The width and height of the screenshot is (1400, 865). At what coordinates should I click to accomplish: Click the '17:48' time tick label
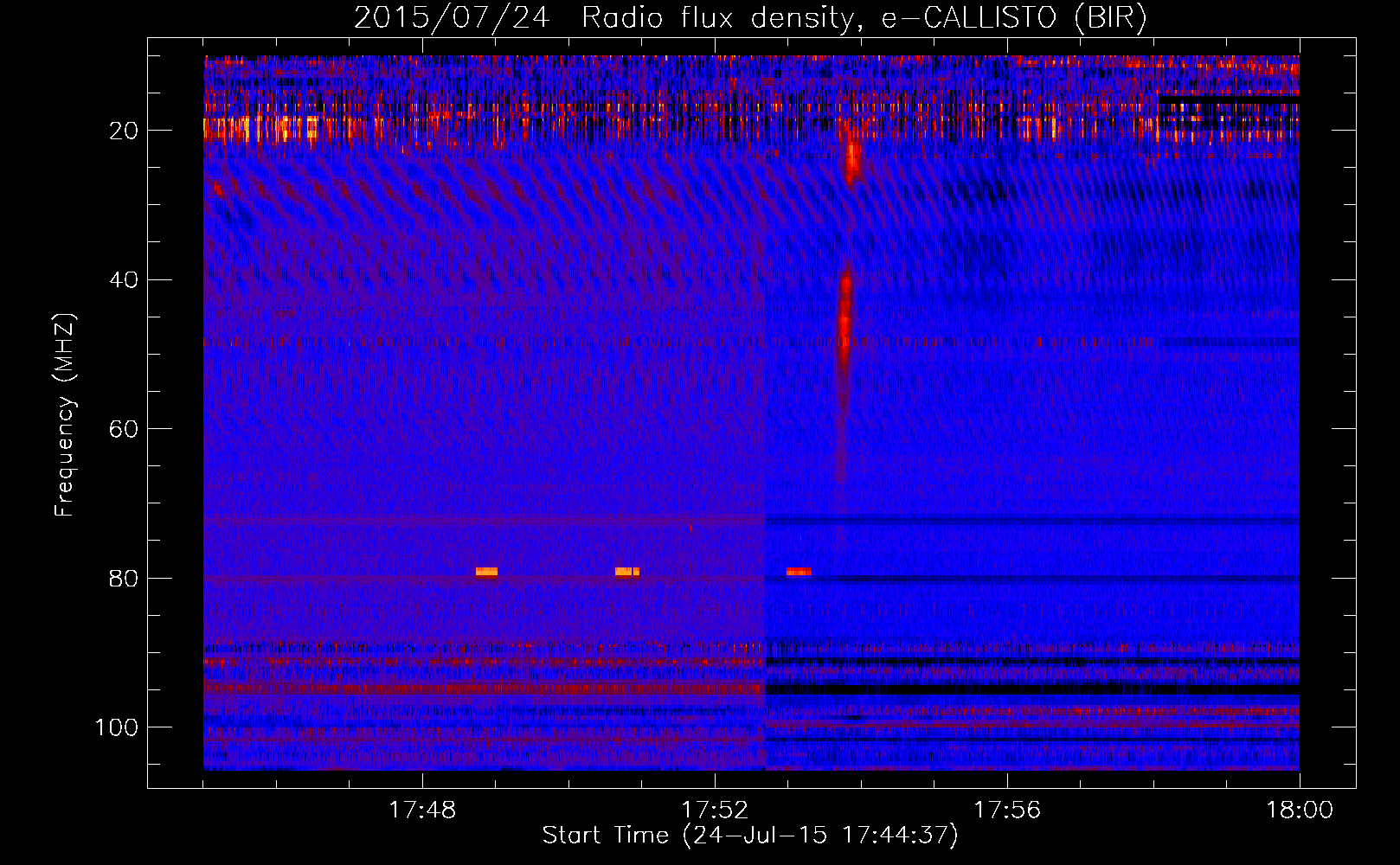(x=422, y=811)
